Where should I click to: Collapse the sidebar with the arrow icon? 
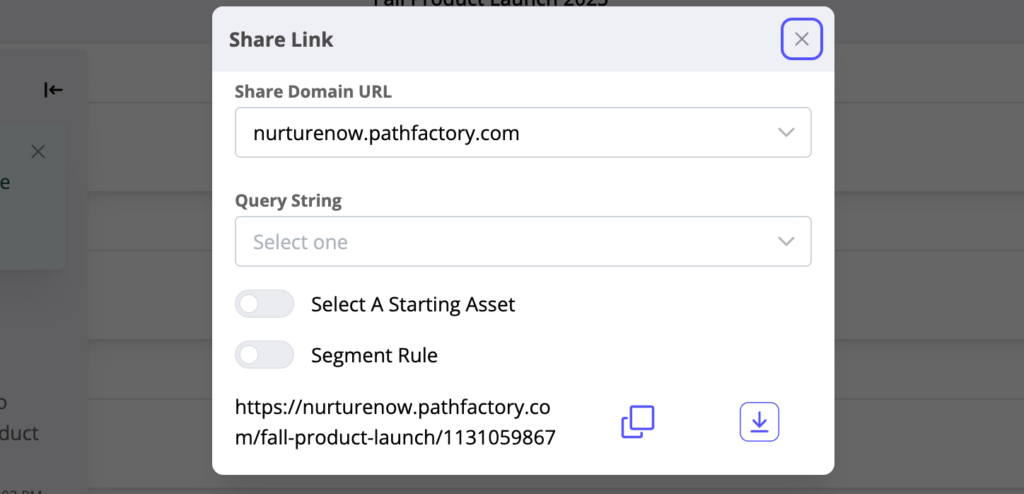point(53,90)
